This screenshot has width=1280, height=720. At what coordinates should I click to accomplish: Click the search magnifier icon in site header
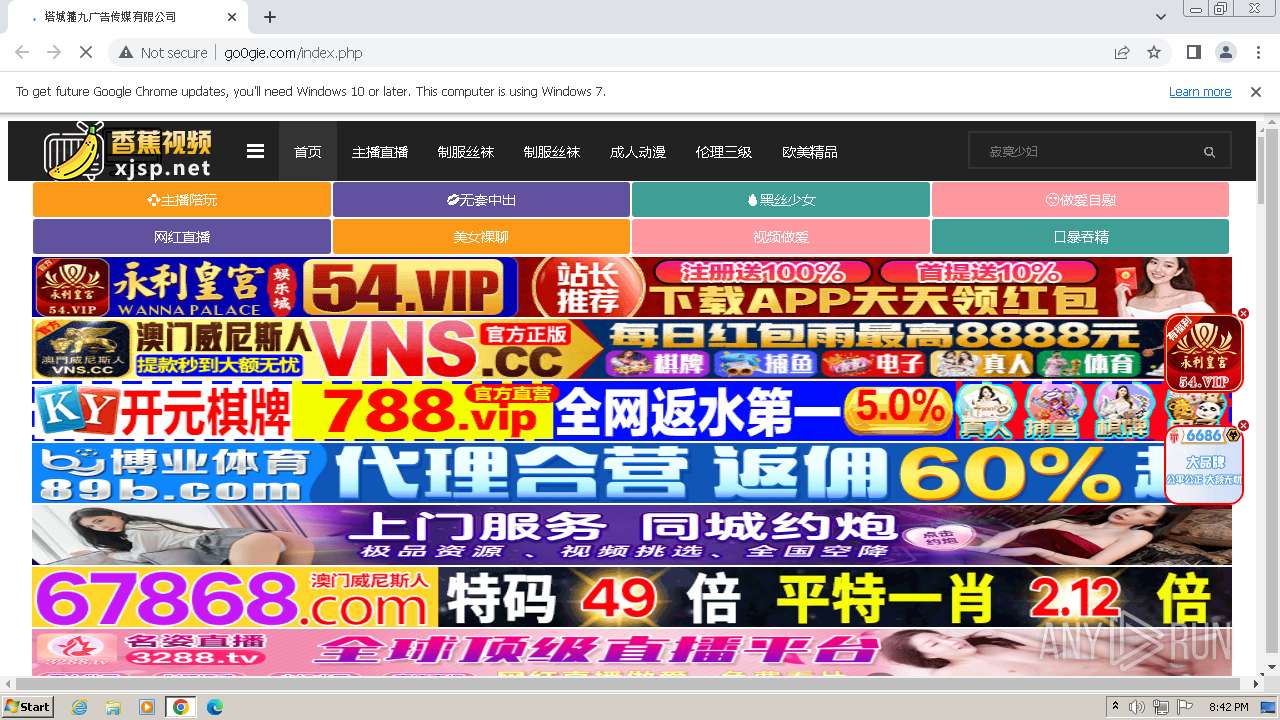pos(1209,152)
